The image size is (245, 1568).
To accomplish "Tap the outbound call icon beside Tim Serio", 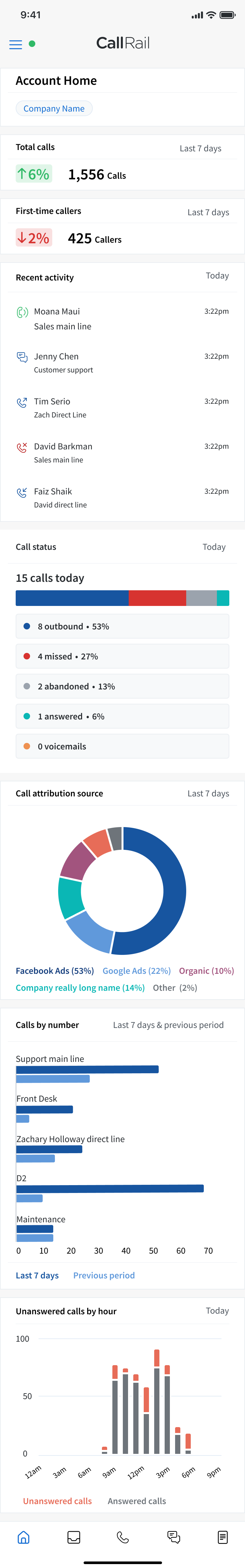I will pyautogui.click(x=22, y=402).
